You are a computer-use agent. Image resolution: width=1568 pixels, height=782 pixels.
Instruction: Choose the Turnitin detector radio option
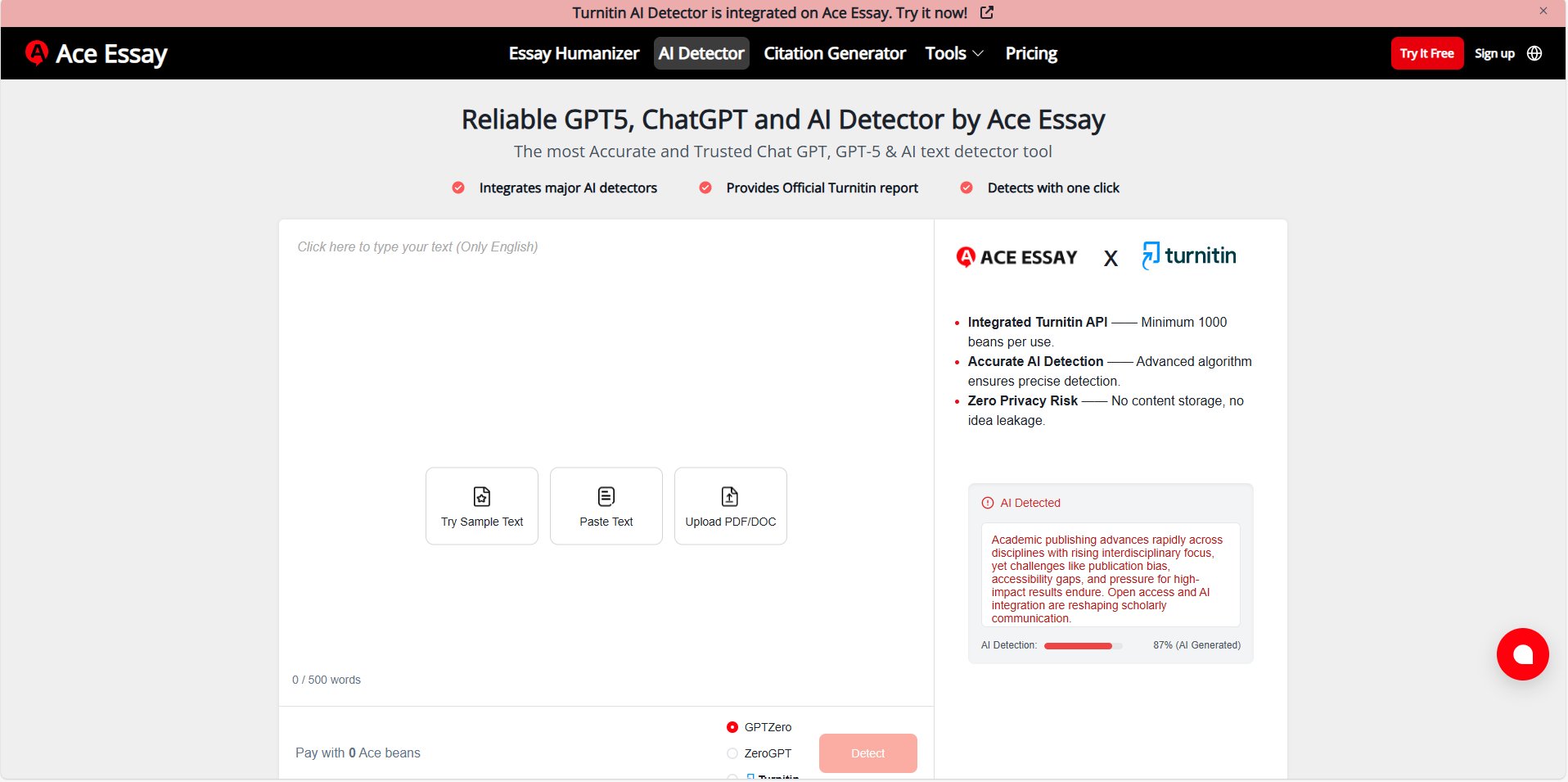(x=732, y=776)
